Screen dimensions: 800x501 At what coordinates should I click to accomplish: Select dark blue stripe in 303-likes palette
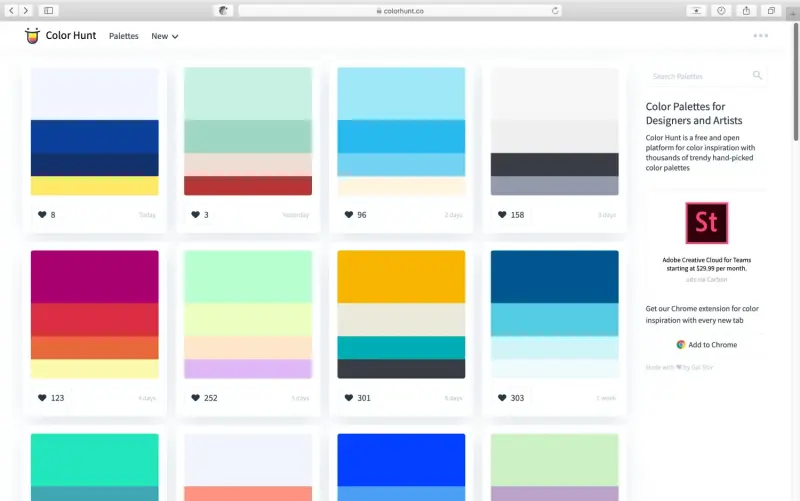point(555,277)
